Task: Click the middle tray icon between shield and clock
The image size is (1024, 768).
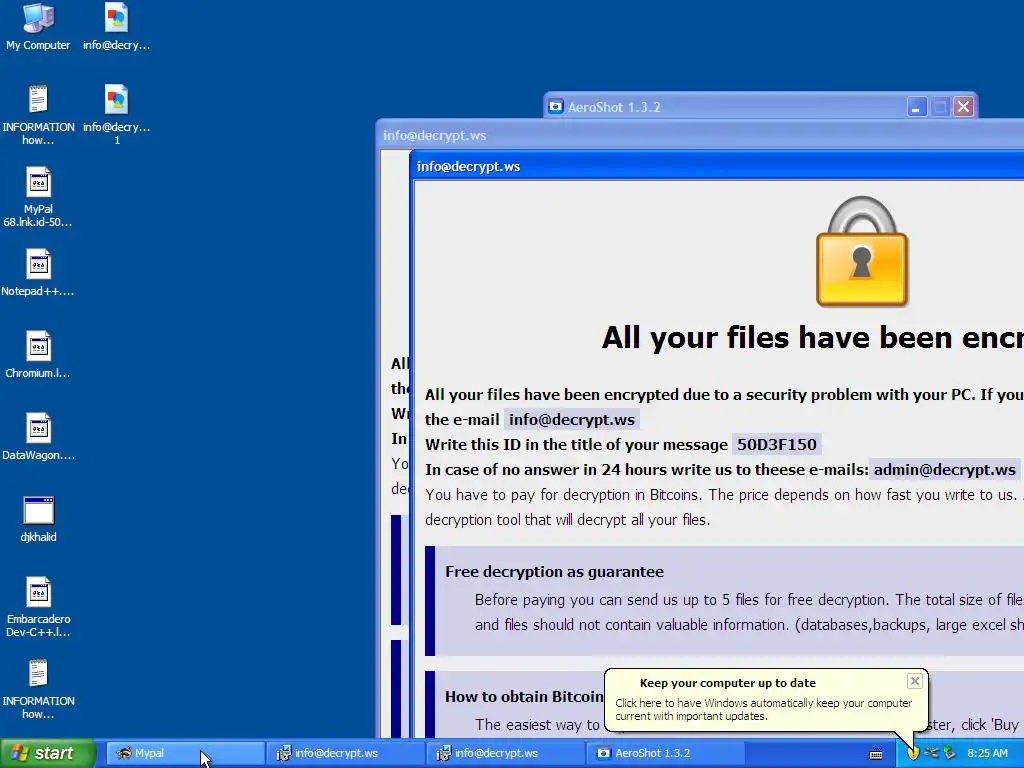Action: [931, 753]
